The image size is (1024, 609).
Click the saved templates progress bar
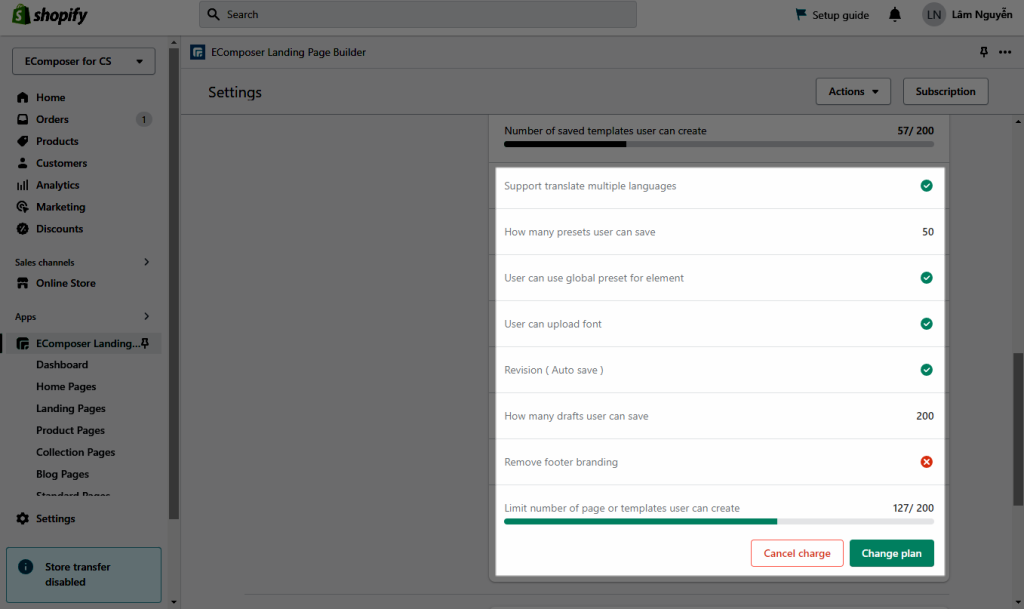click(x=718, y=144)
